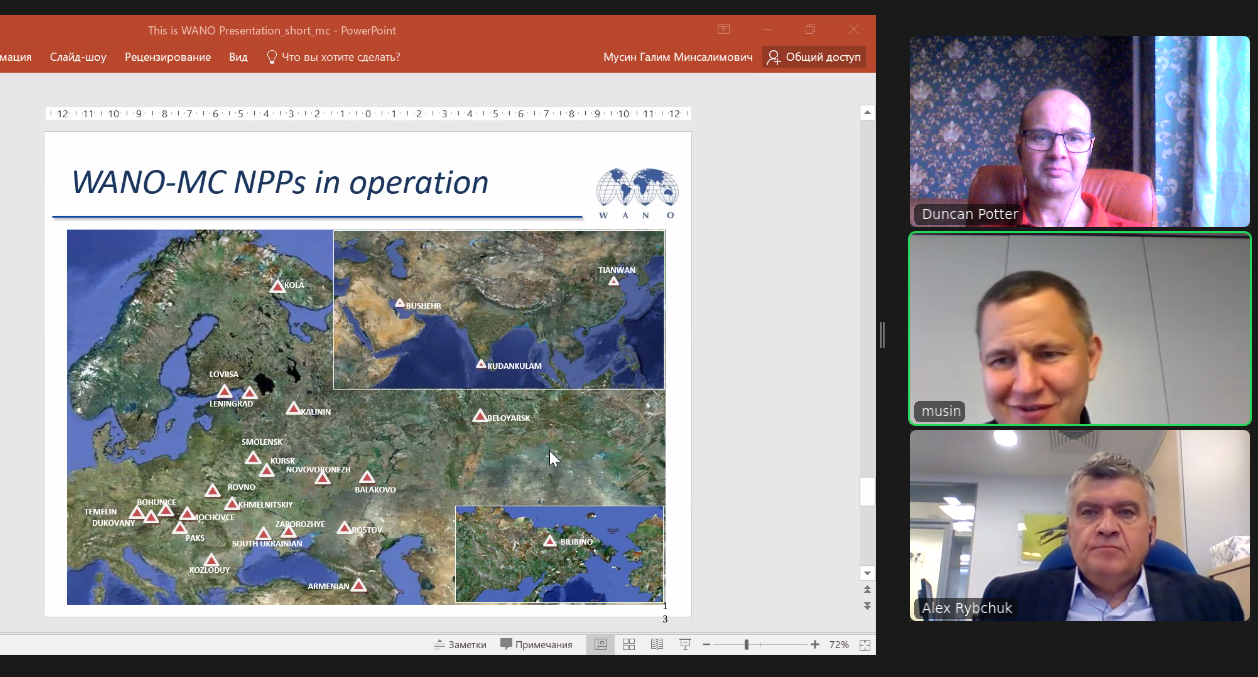Viewport: 1258px width, 677px height.
Task: Click the Общий доступ share button
Action: [813, 57]
